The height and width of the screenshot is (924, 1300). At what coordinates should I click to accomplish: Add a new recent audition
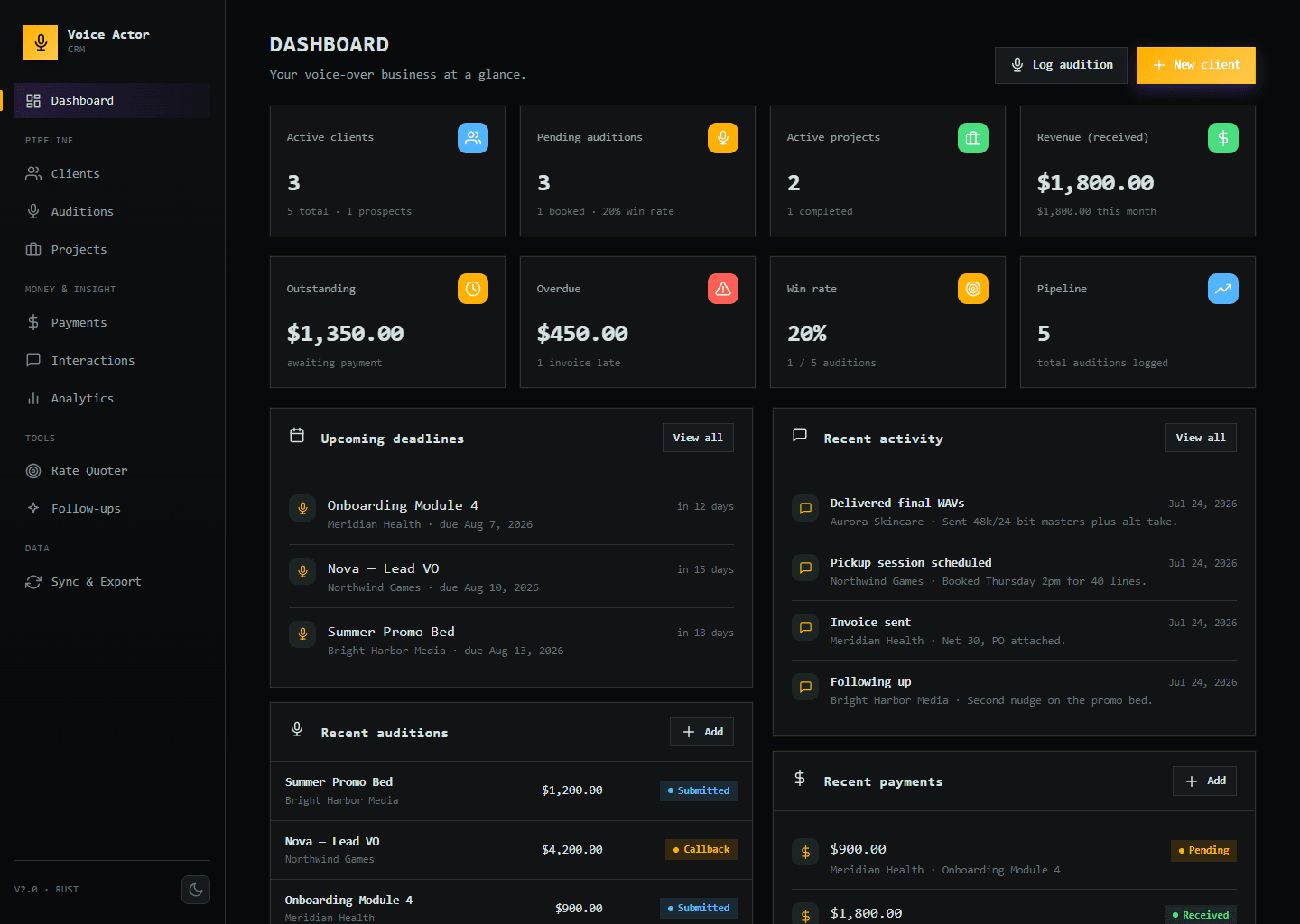click(x=701, y=732)
